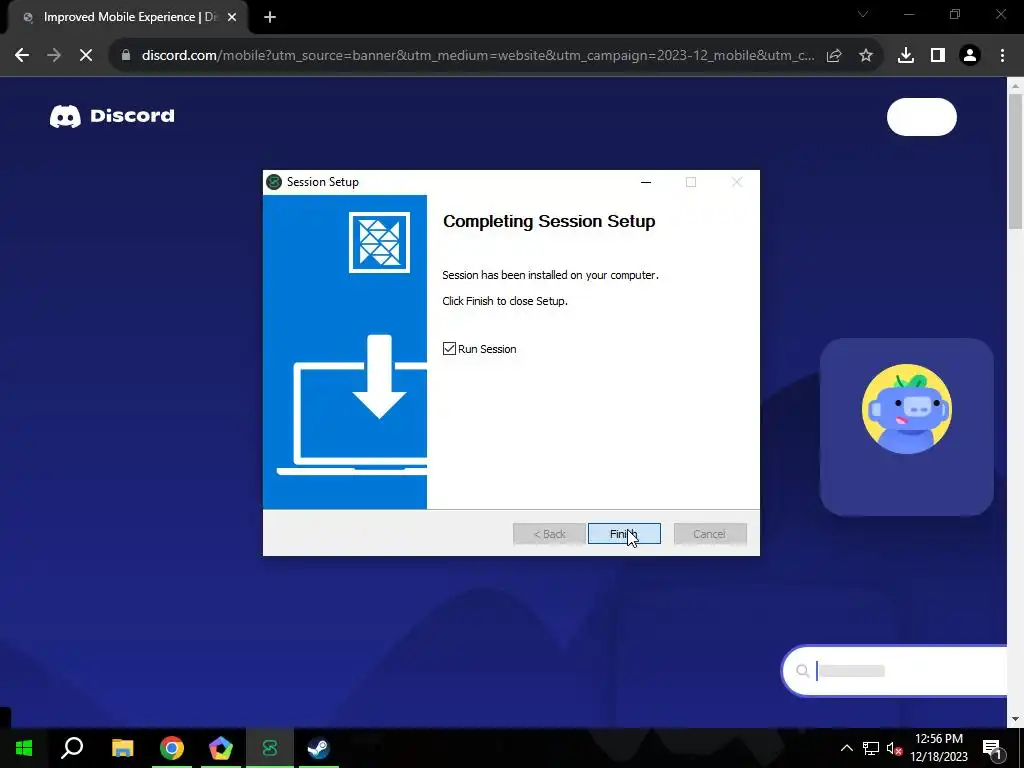Click the white pill button on Discord page

point(921,117)
